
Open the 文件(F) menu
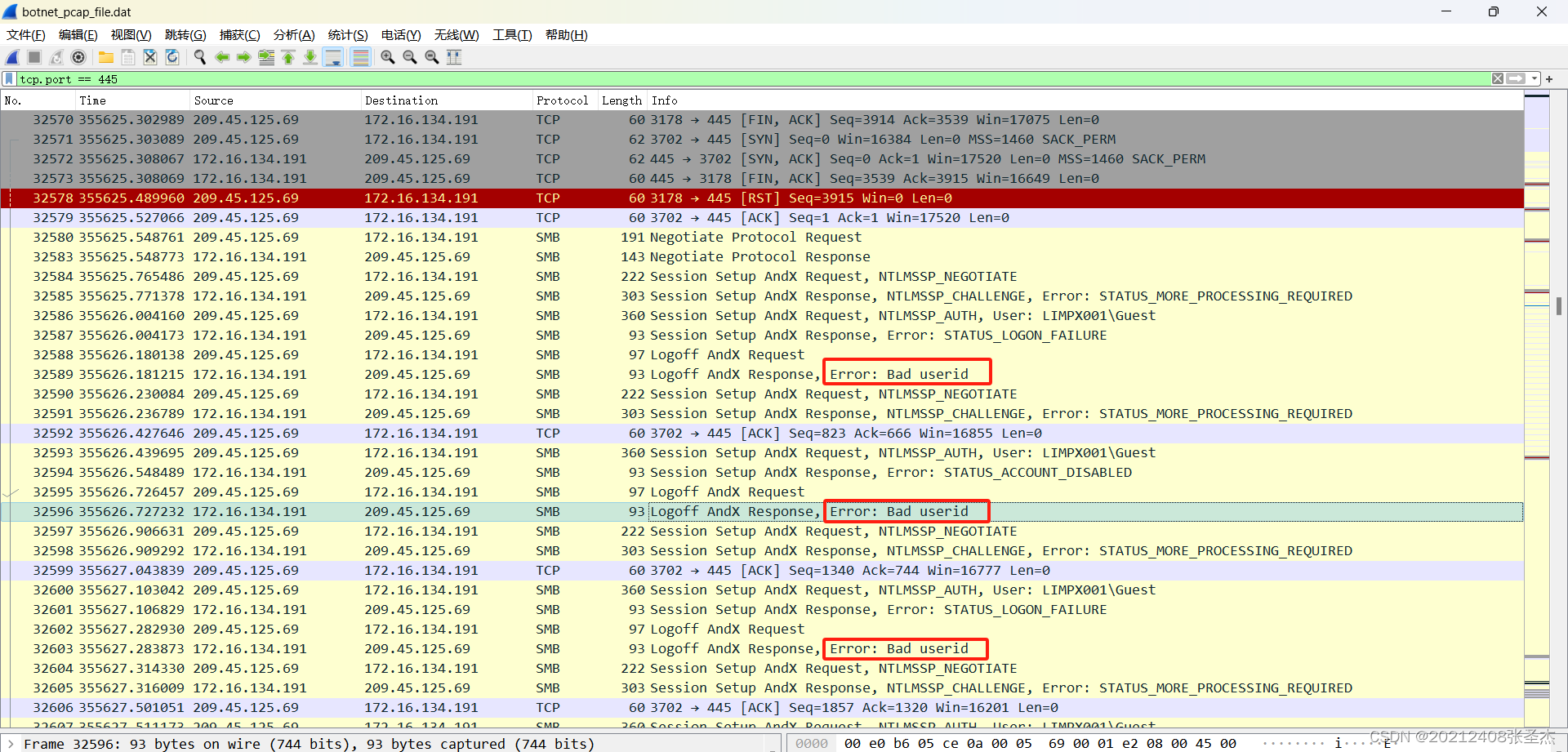tap(26, 35)
